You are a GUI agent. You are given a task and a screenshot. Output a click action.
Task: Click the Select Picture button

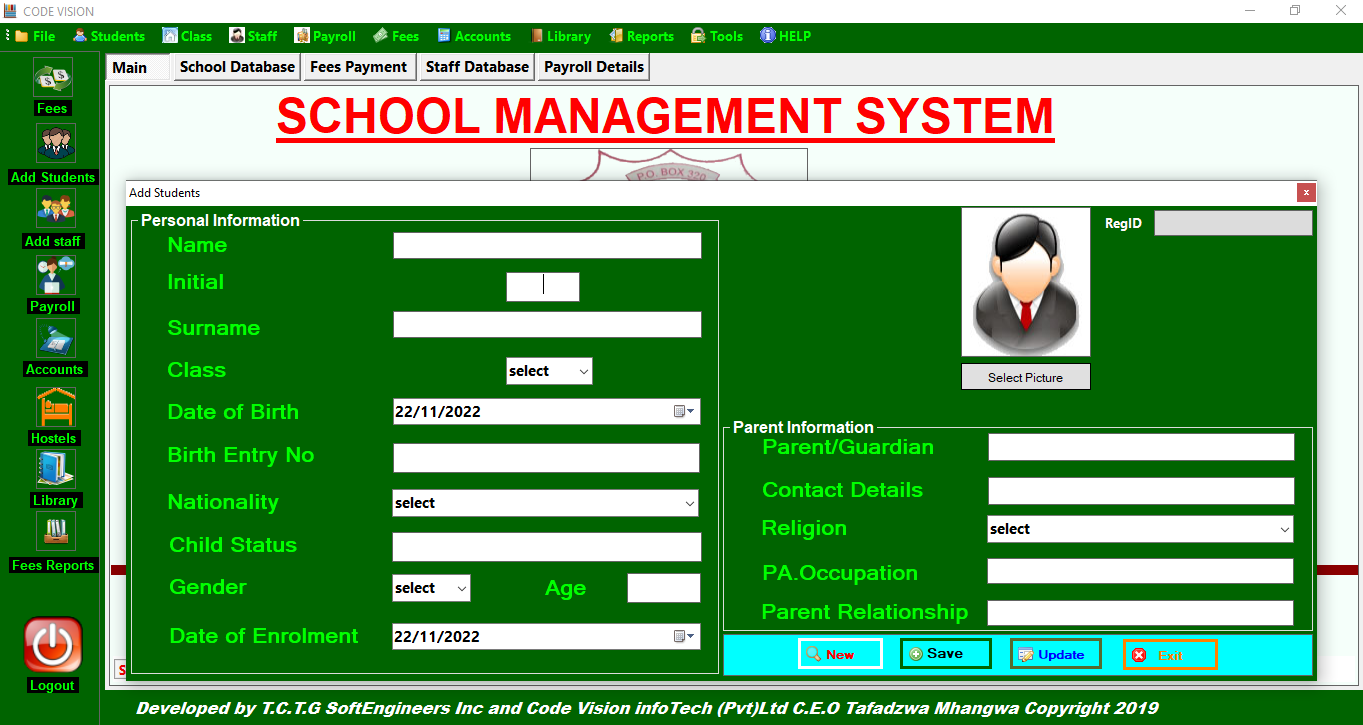(1025, 377)
